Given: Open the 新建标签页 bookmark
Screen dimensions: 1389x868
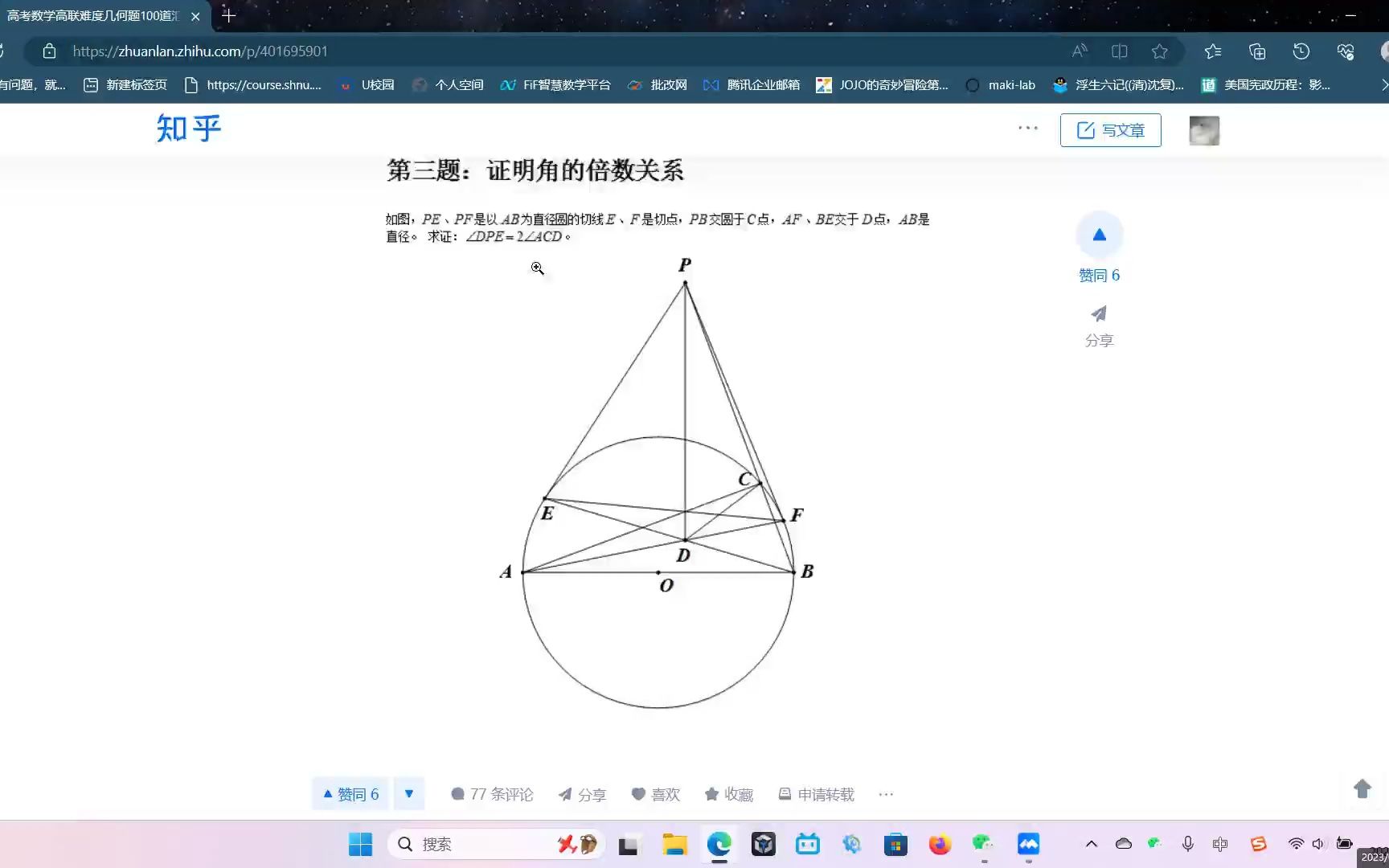Looking at the screenshot, I should tap(125, 85).
